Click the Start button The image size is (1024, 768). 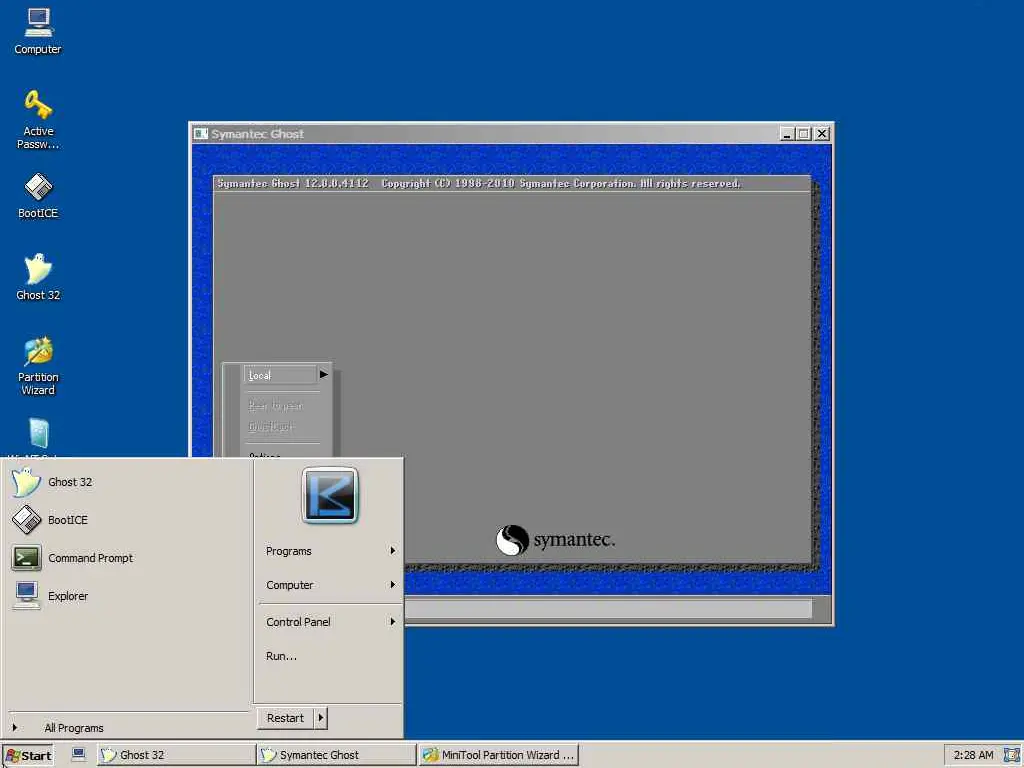coord(27,755)
